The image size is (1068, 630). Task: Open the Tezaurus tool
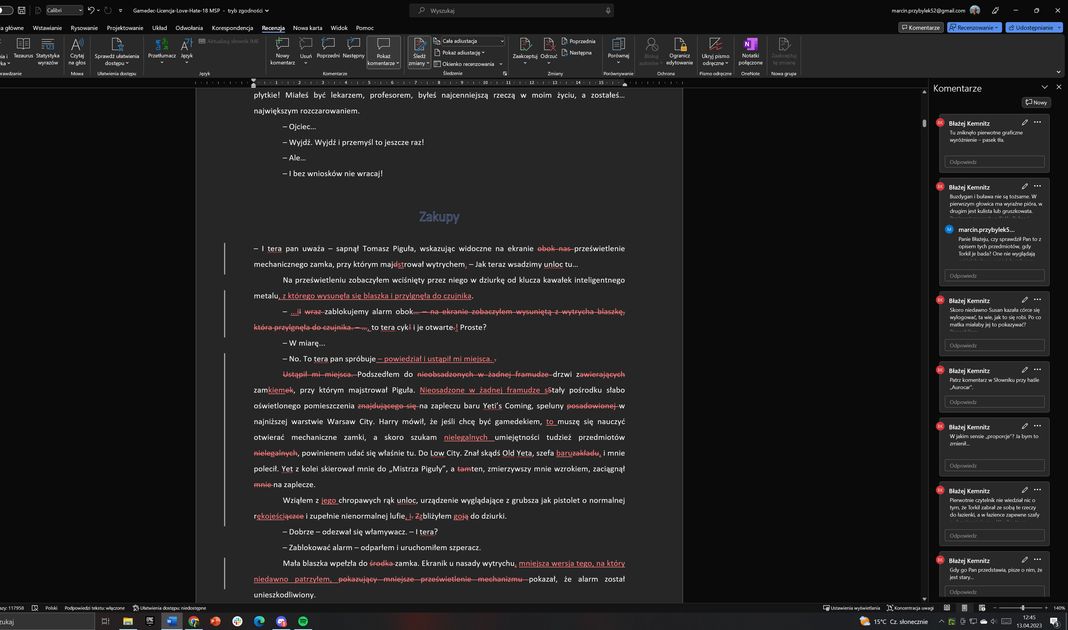click(x=23, y=50)
